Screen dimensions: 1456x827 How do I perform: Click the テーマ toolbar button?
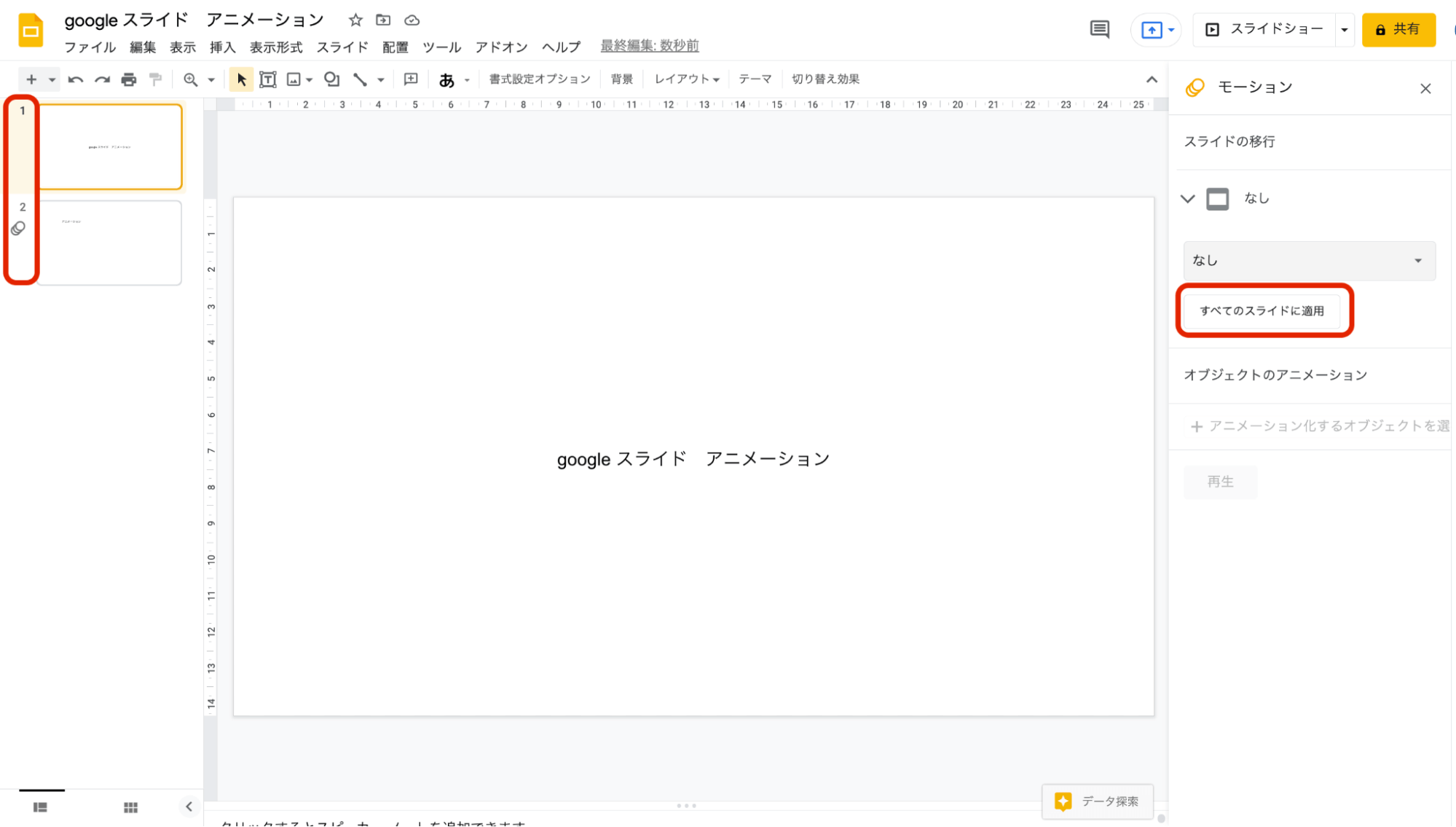click(x=755, y=79)
